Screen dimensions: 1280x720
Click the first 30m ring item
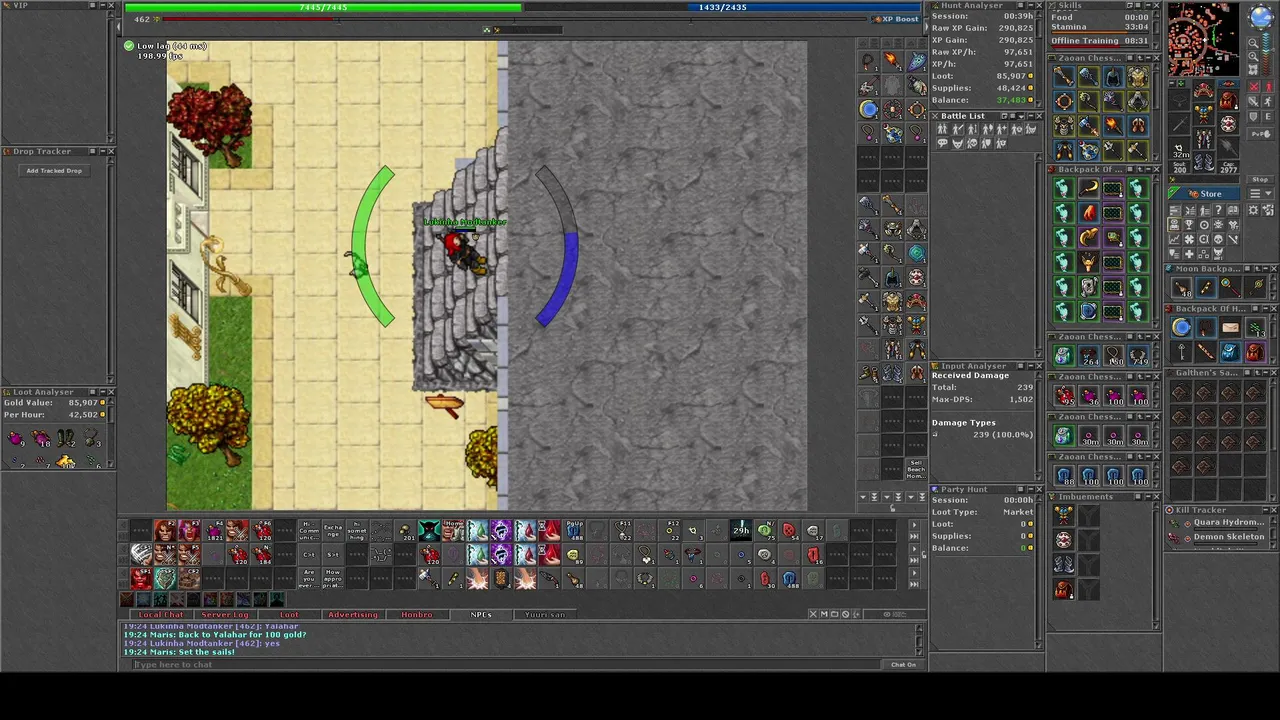click(1089, 436)
